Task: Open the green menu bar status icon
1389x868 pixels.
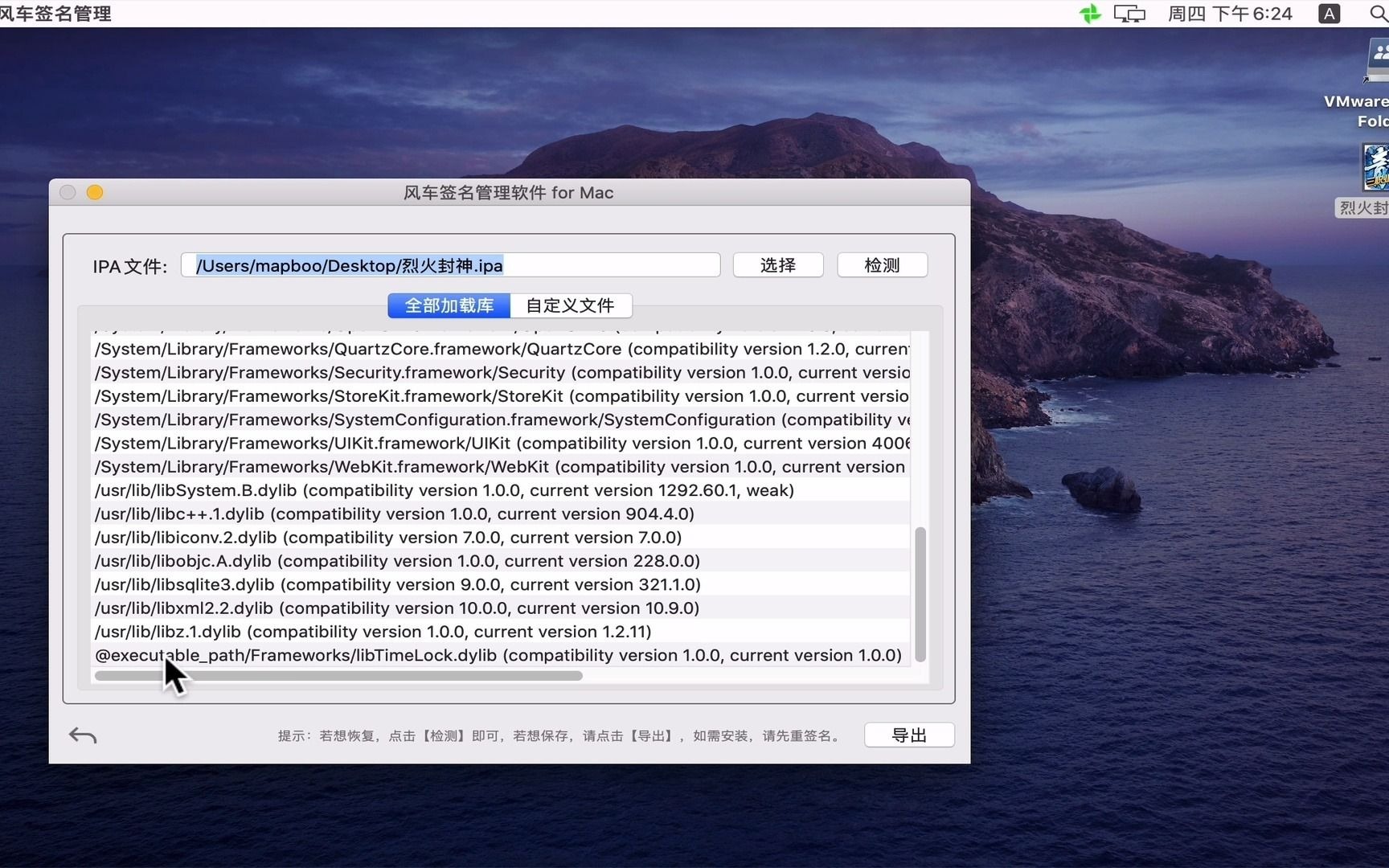Action: (x=1090, y=14)
